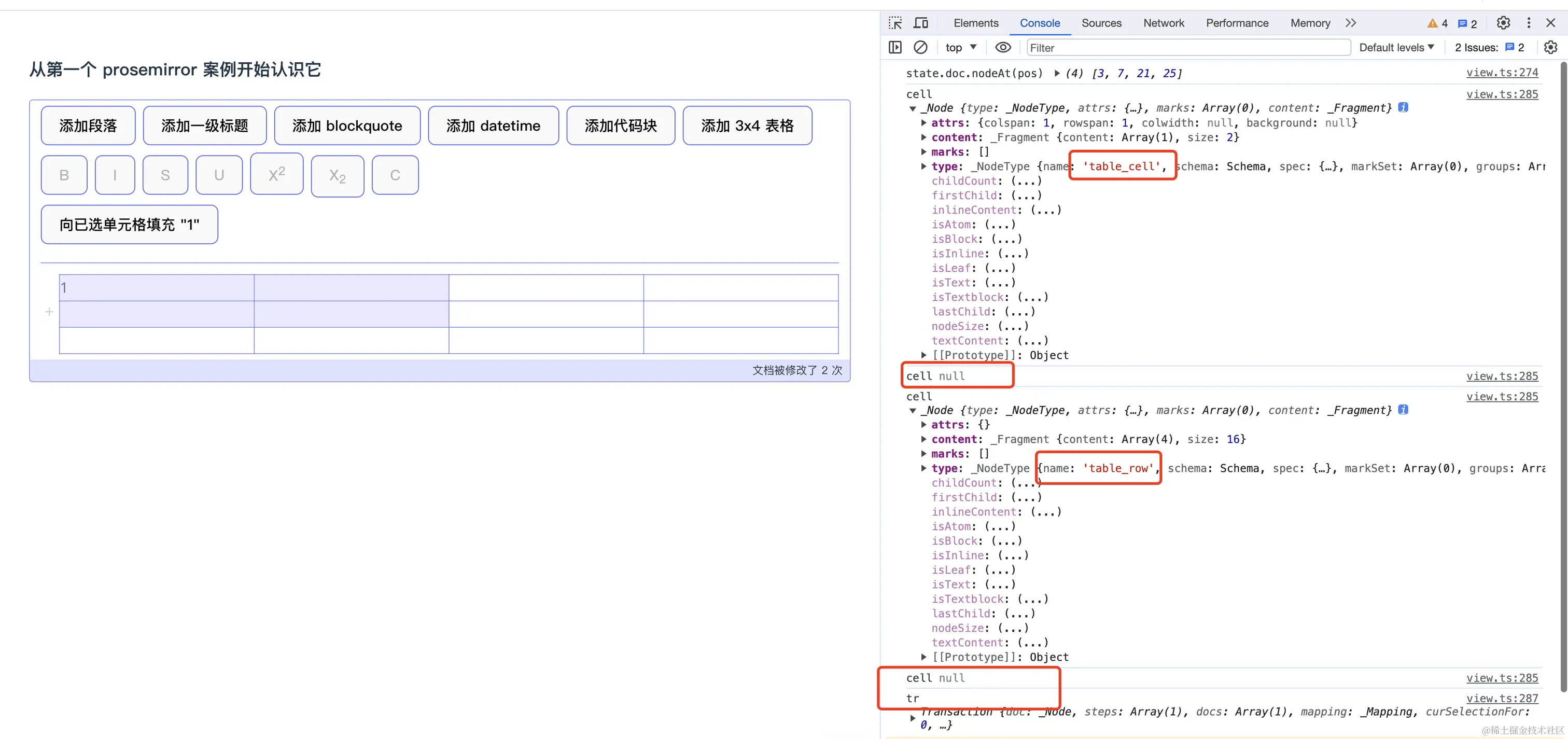
Task: Evaluate the childCount getter in first node
Action: [x=1026, y=181]
